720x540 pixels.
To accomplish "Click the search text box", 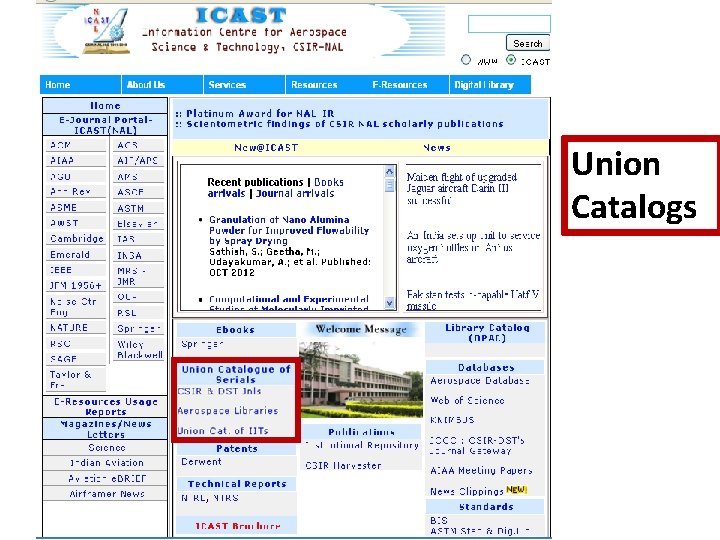I will [509, 24].
